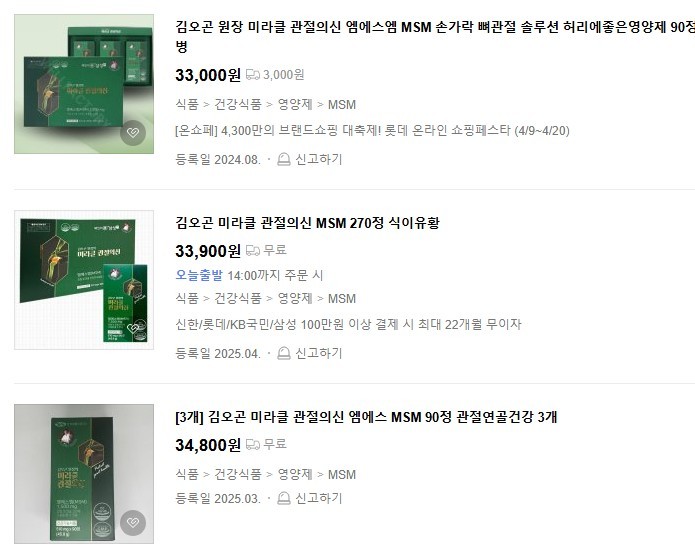Image resolution: width=695 pixels, height=545 pixels.
Task: Click delivery truck icon beside 33,900원 price
Action: click(x=253, y=250)
